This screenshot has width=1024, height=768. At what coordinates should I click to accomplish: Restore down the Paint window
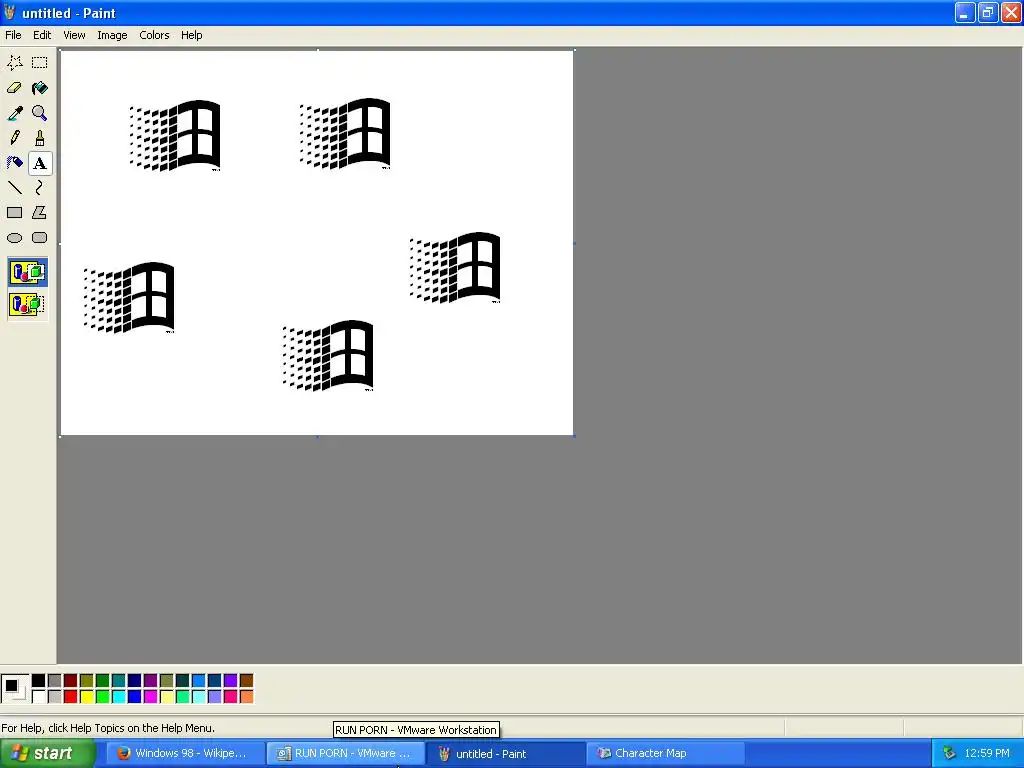click(987, 12)
